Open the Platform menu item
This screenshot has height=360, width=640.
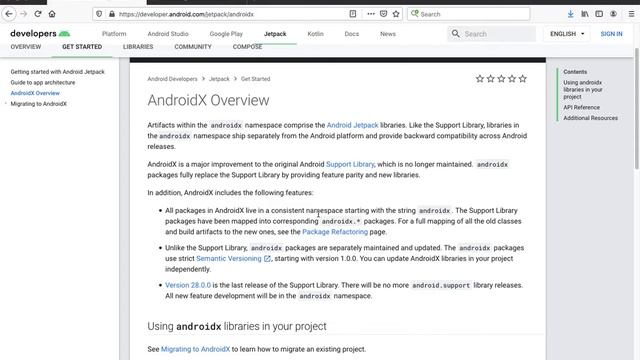click(114, 34)
